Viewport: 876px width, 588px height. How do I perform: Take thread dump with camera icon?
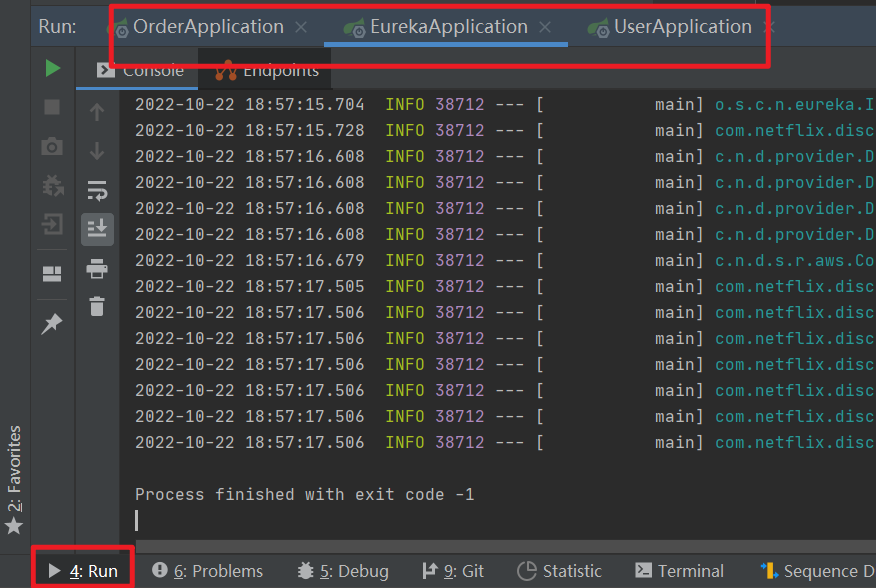(52, 146)
